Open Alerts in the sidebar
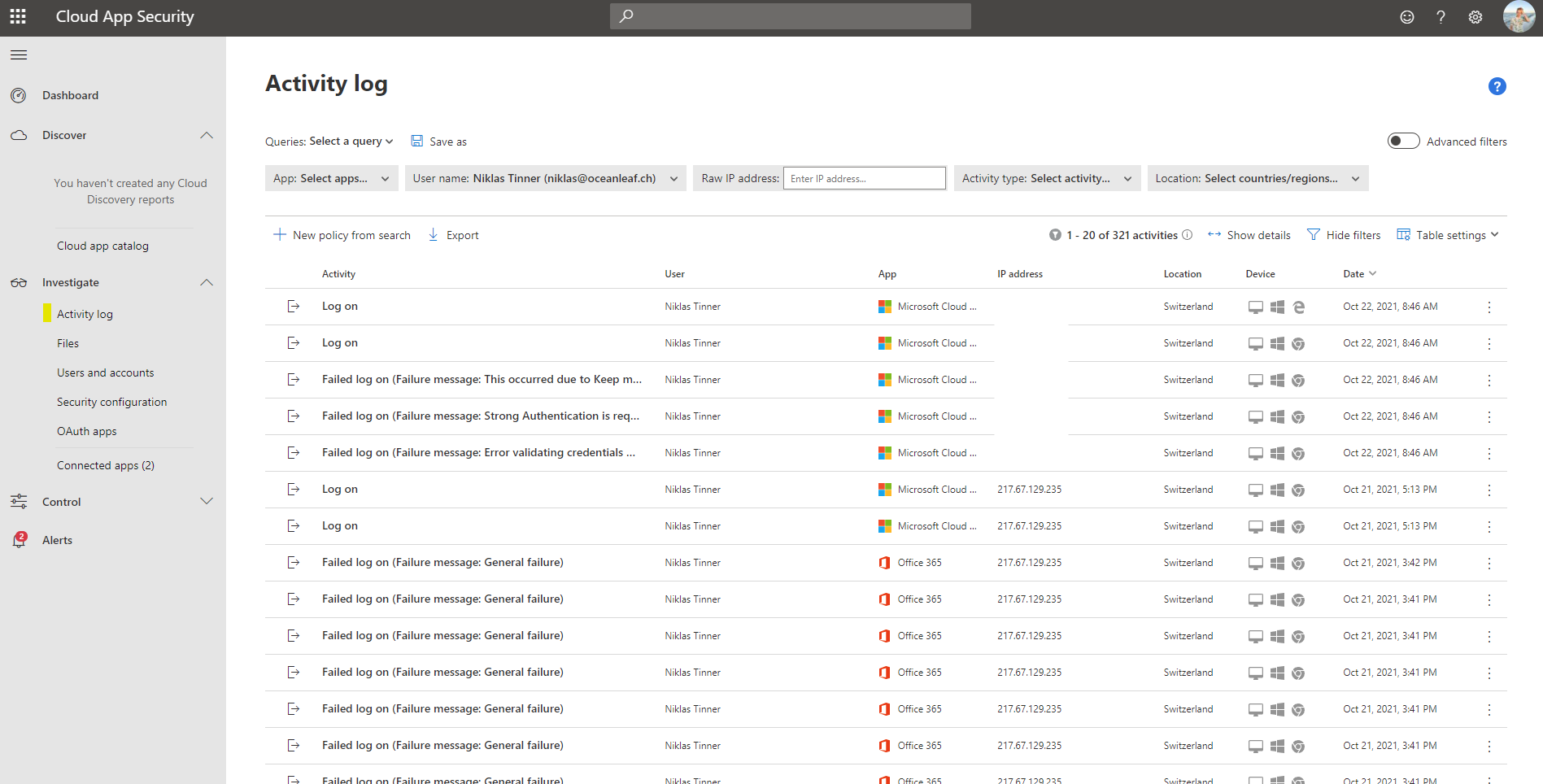This screenshot has height=784, width=1543. [57, 540]
